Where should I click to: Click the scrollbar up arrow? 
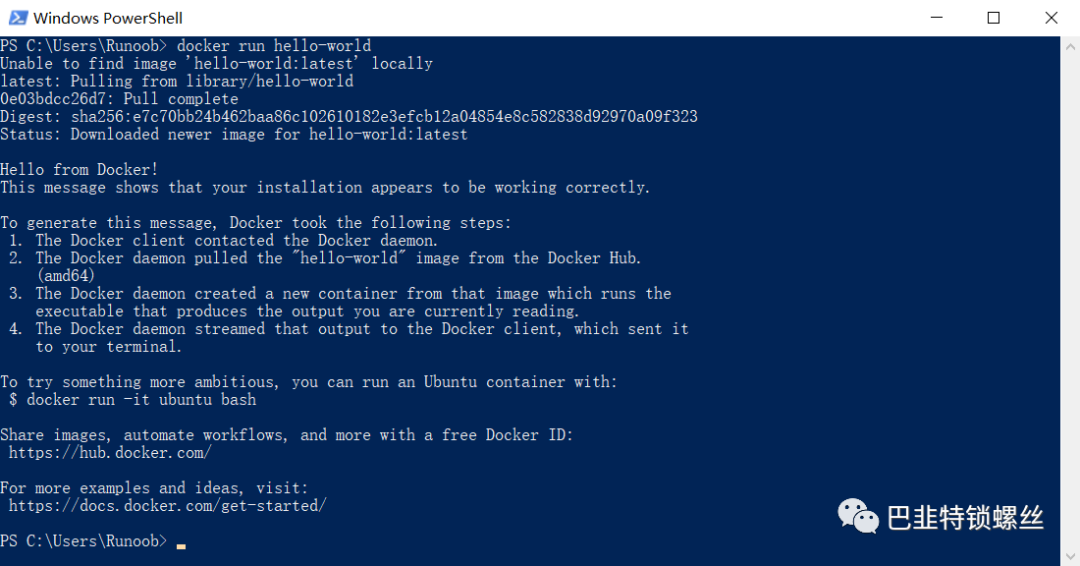click(x=1070, y=48)
